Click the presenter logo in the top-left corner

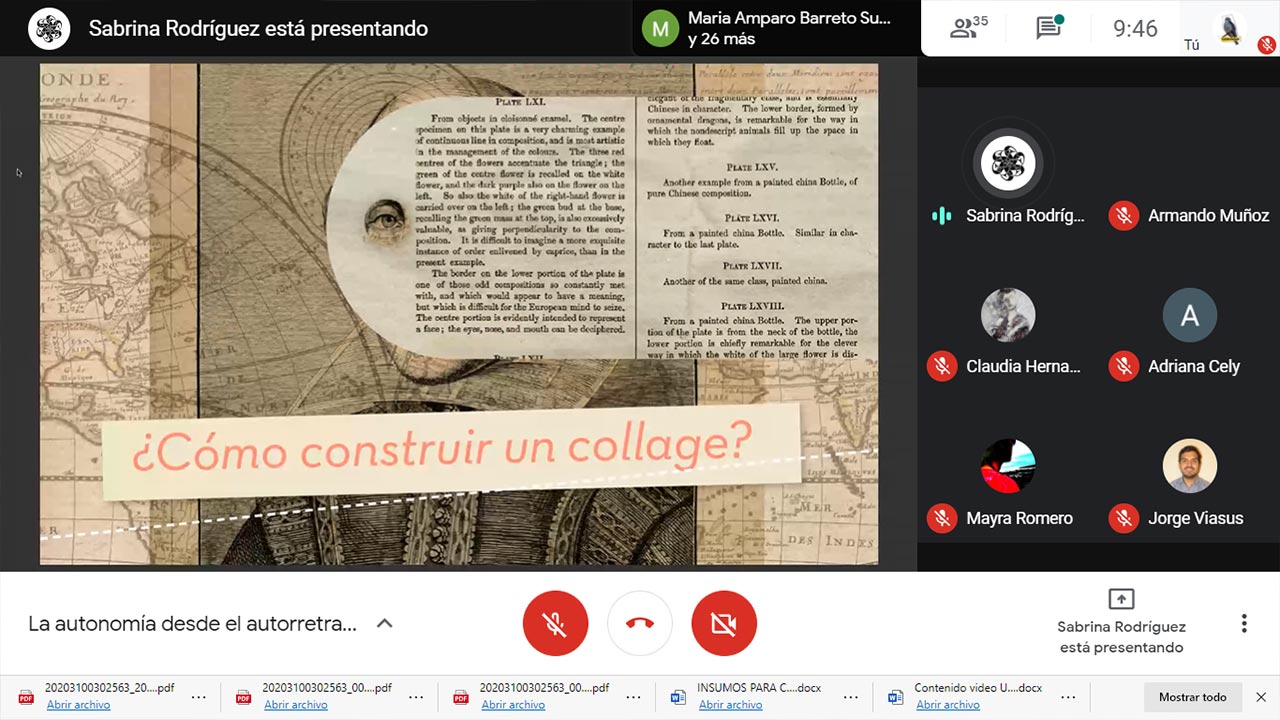47,28
